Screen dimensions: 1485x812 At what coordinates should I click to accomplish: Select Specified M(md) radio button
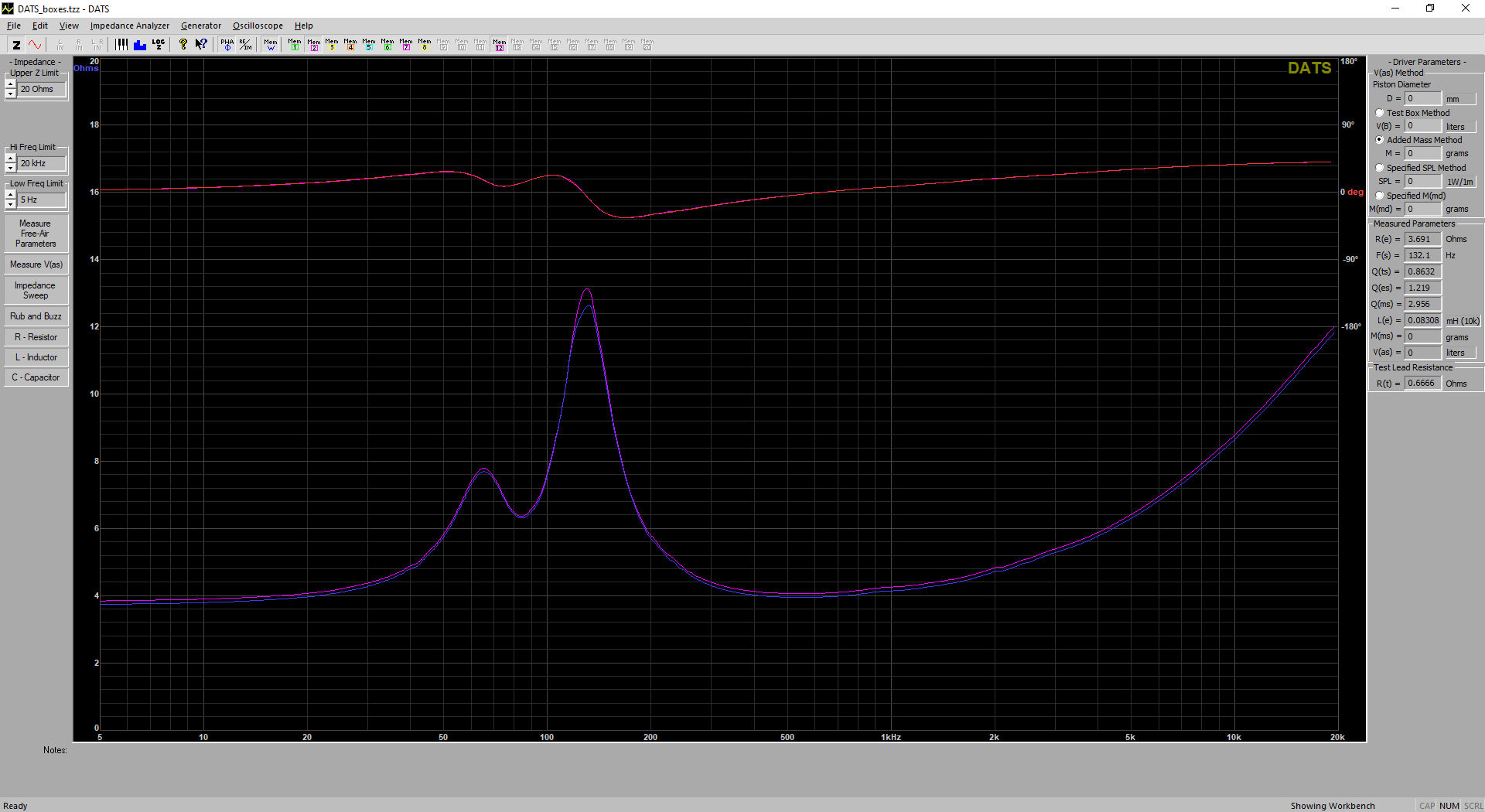(1380, 196)
